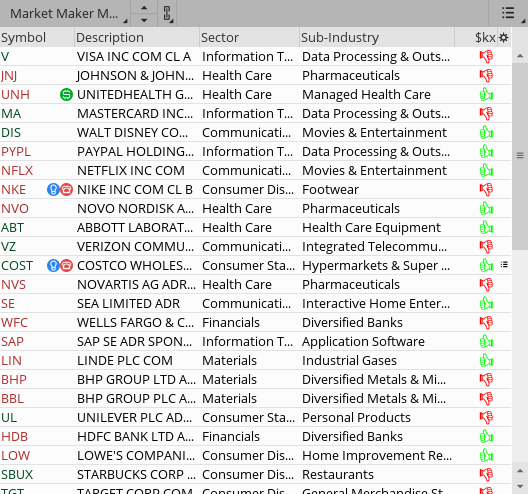
Task: Click the NIKE INC COM CL B description
Action: click(x=135, y=190)
